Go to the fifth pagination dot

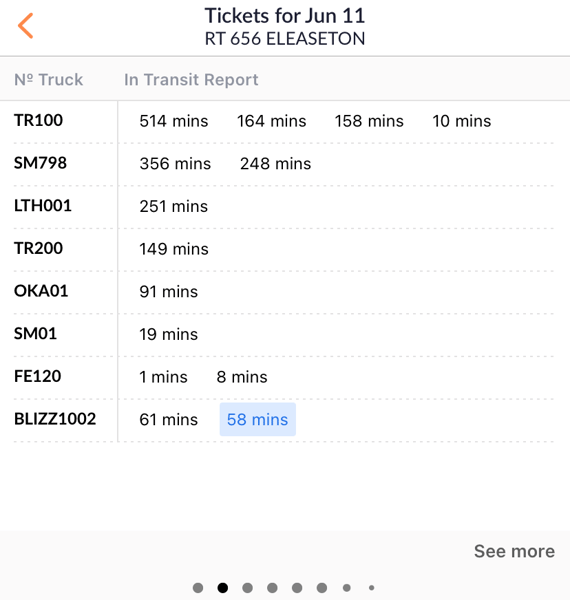point(297,588)
